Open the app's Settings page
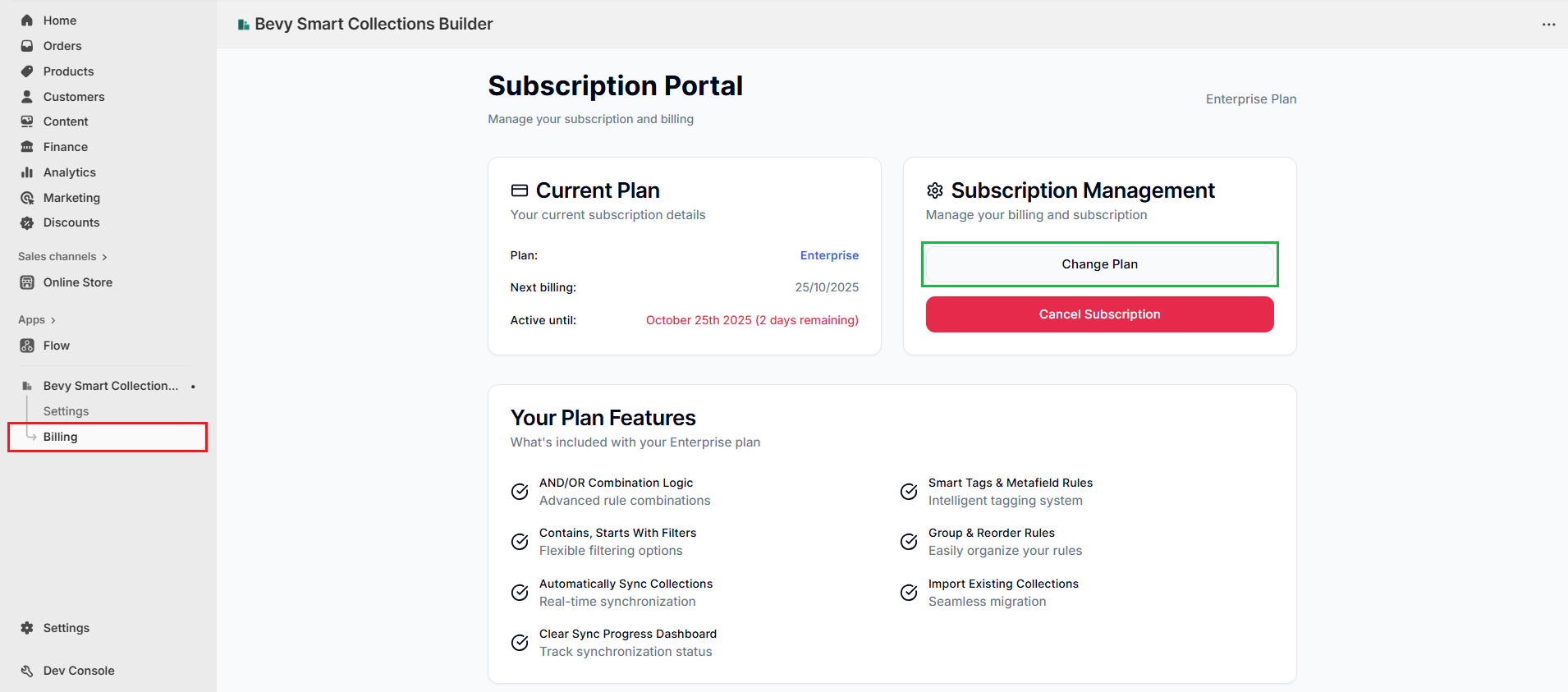This screenshot has height=692, width=1568. (66, 410)
